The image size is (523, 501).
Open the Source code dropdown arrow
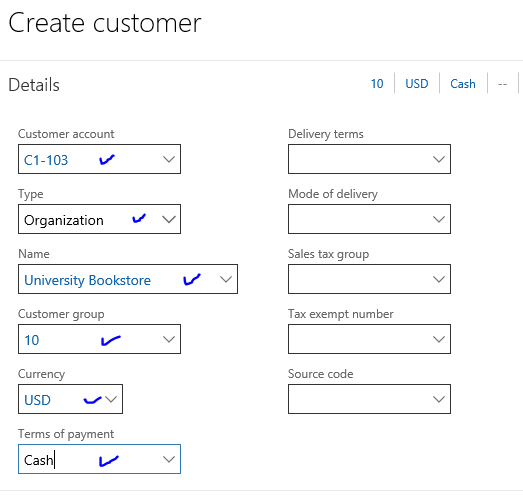(x=439, y=399)
